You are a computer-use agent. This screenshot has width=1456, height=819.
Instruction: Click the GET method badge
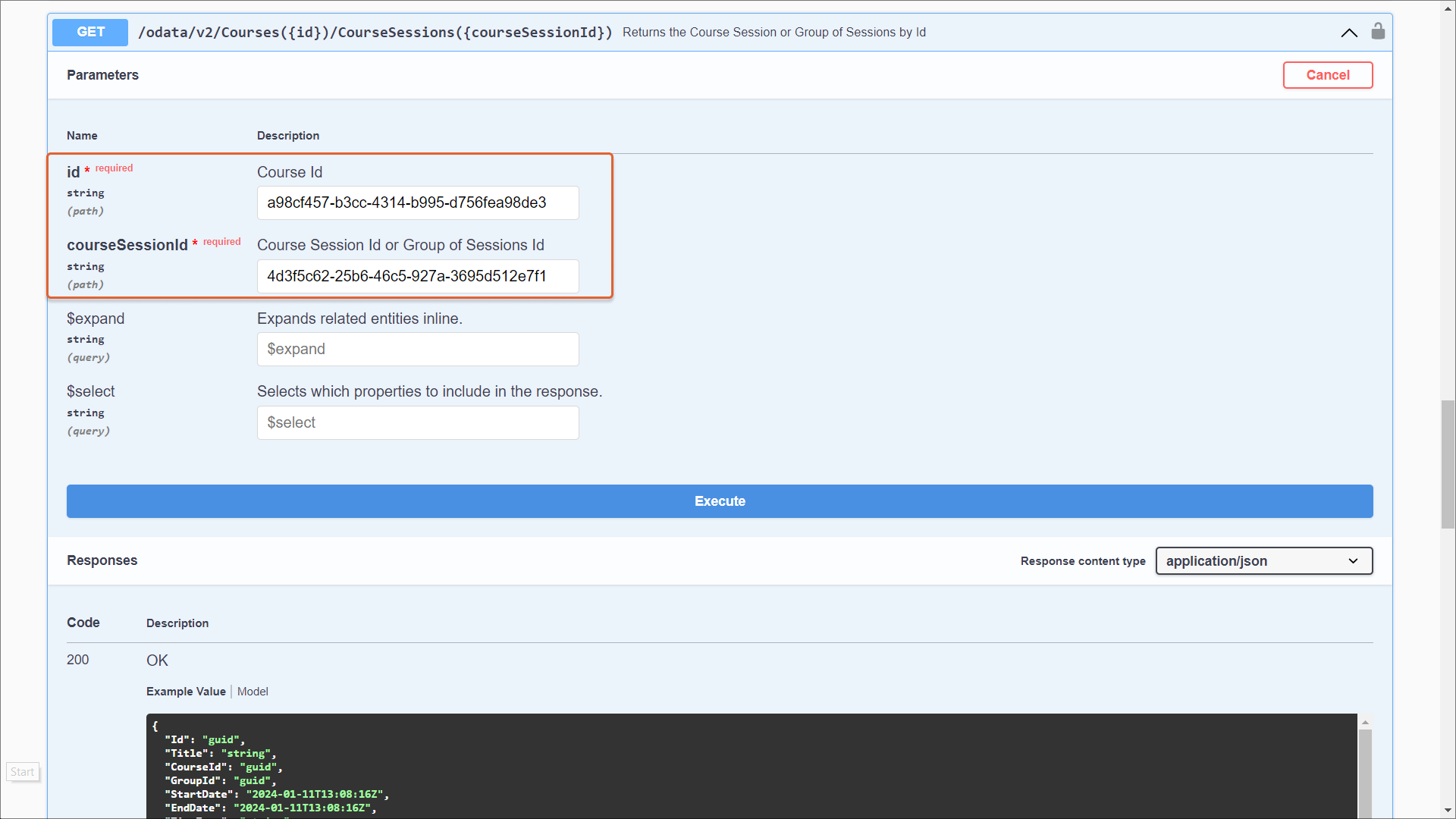tap(90, 32)
